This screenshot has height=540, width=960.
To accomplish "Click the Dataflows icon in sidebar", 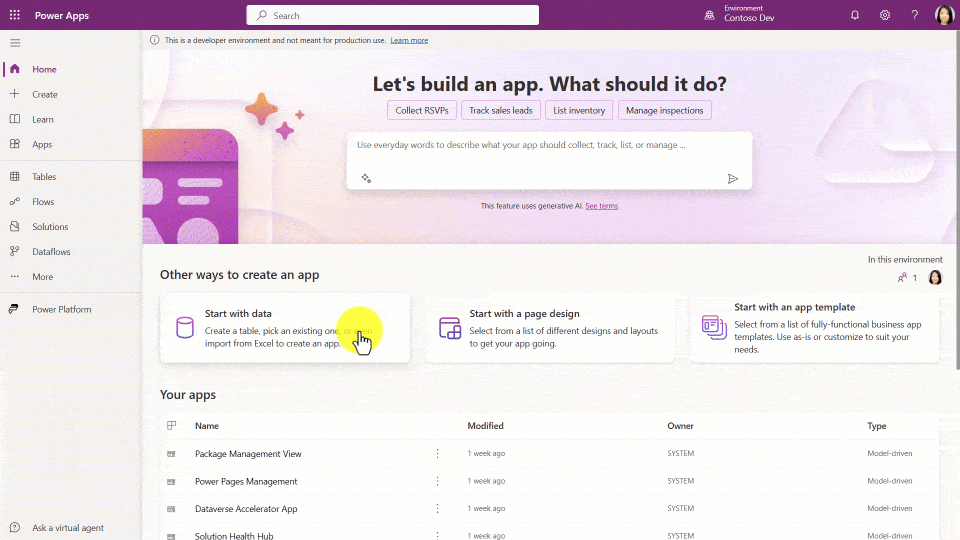I will click(x=15, y=251).
